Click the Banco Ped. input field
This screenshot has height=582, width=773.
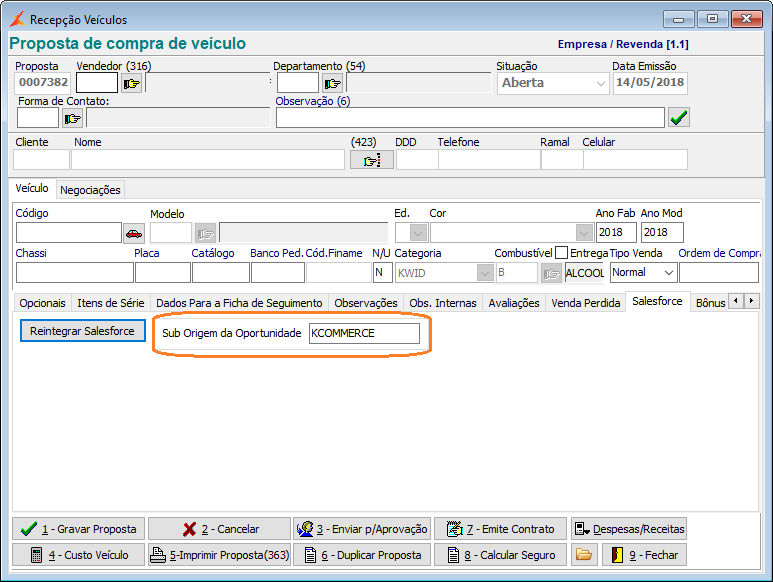pos(278,273)
